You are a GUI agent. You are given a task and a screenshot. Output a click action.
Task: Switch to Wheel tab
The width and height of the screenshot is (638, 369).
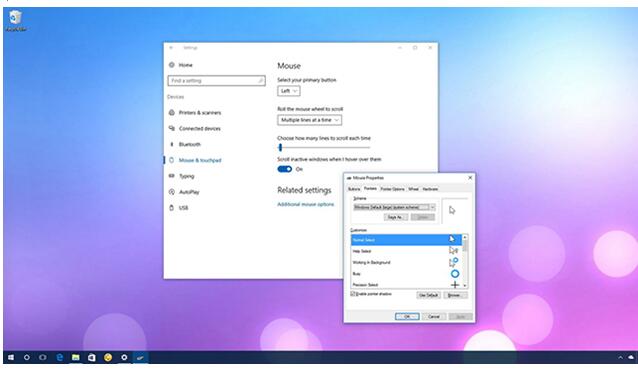click(x=413, y=189)
